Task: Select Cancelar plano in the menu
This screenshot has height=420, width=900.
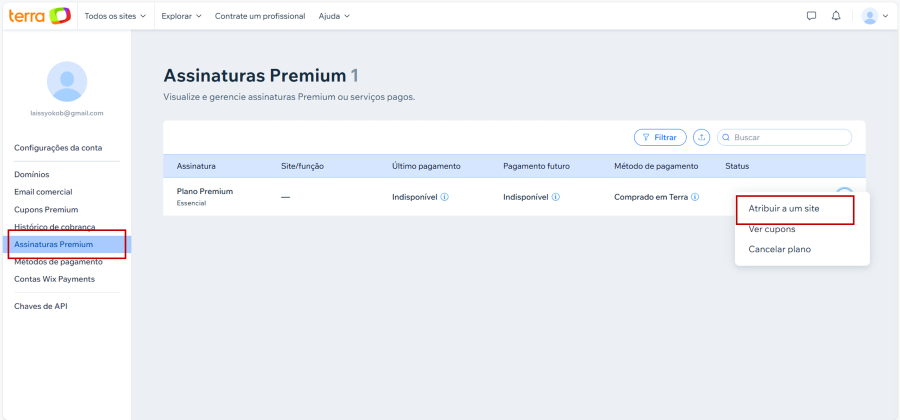Action: [780, 249]
